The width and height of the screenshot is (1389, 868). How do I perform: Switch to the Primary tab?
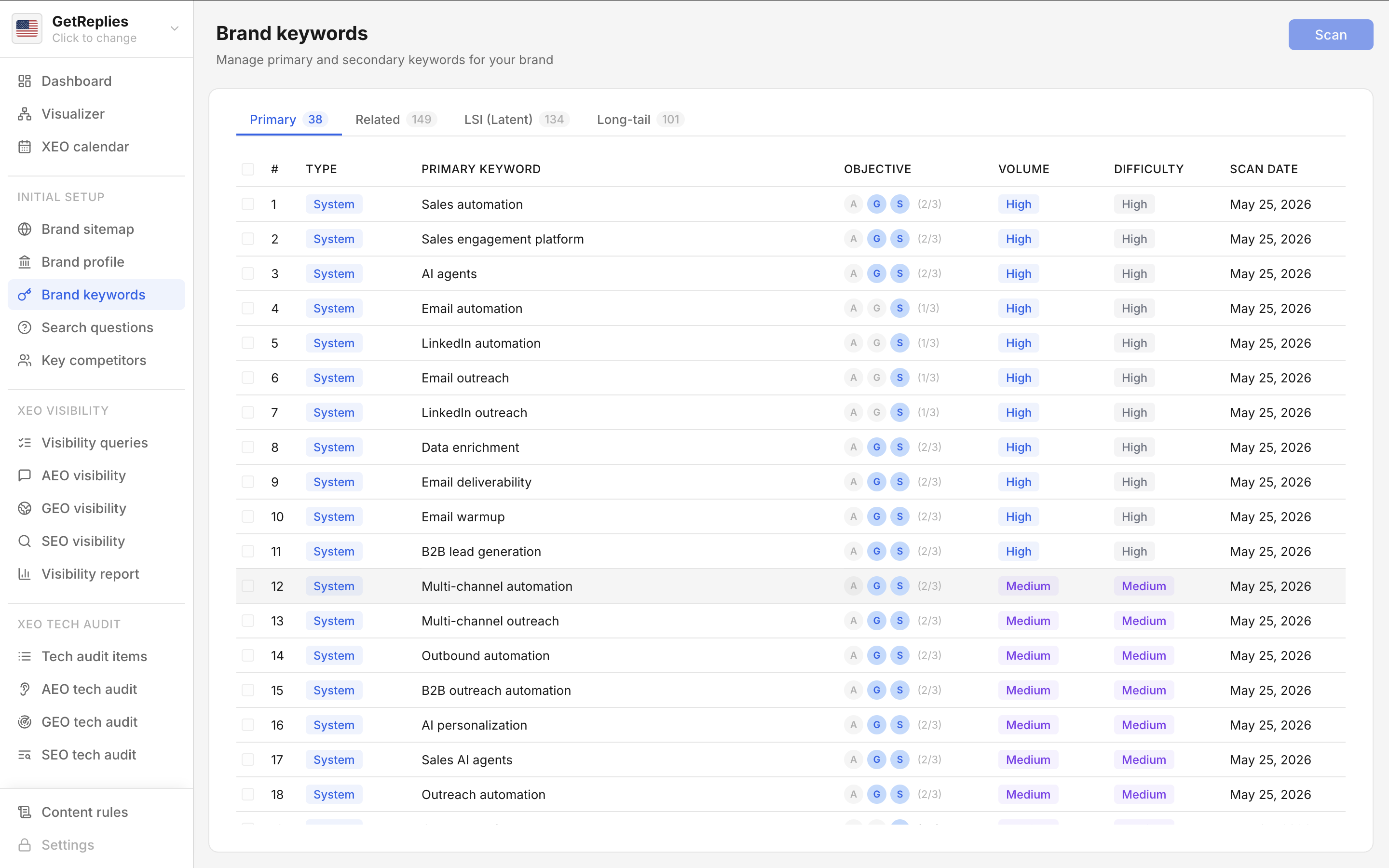click(289, 120)
